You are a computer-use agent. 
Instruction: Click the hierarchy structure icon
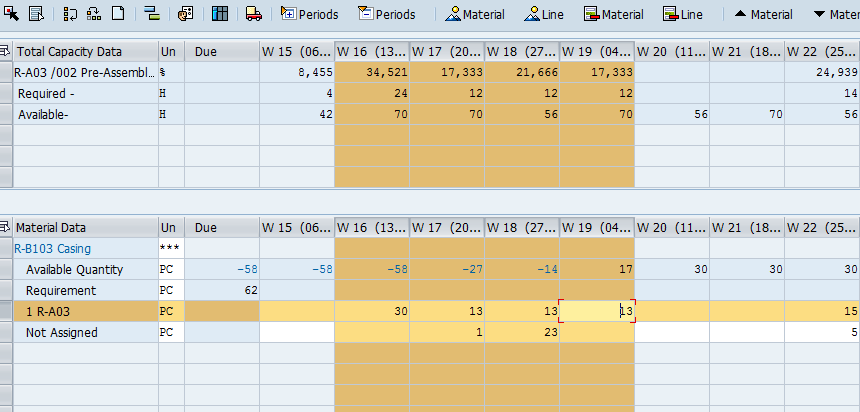click(94, 14)
